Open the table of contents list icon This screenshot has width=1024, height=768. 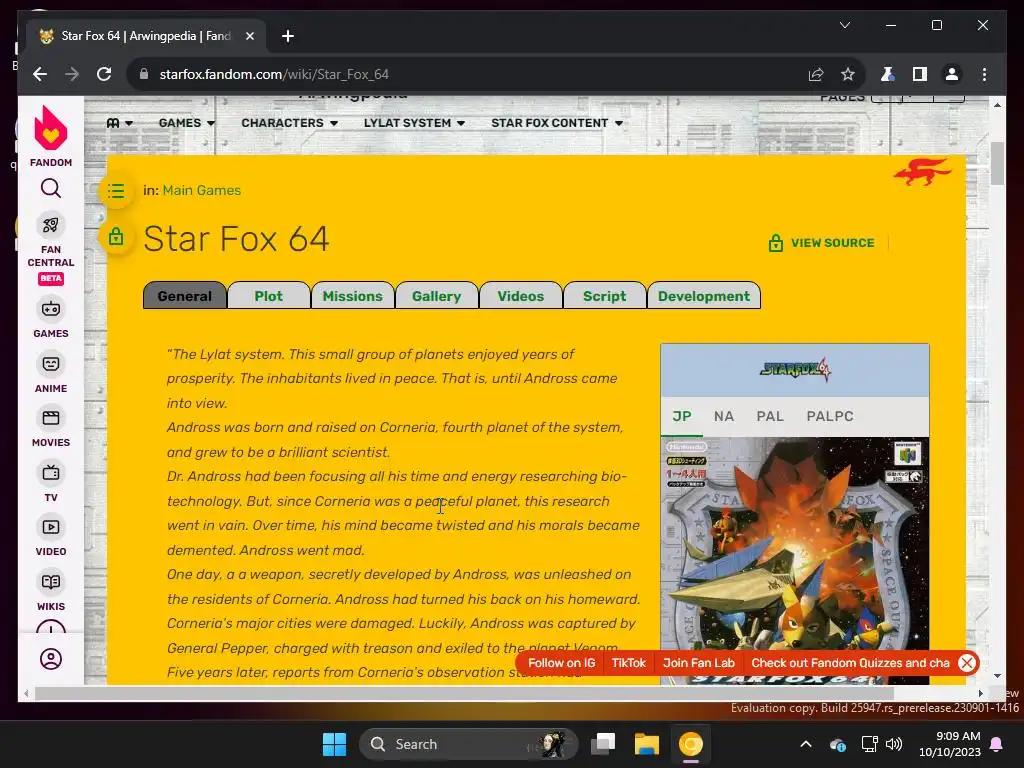click(x=116, y=191)
